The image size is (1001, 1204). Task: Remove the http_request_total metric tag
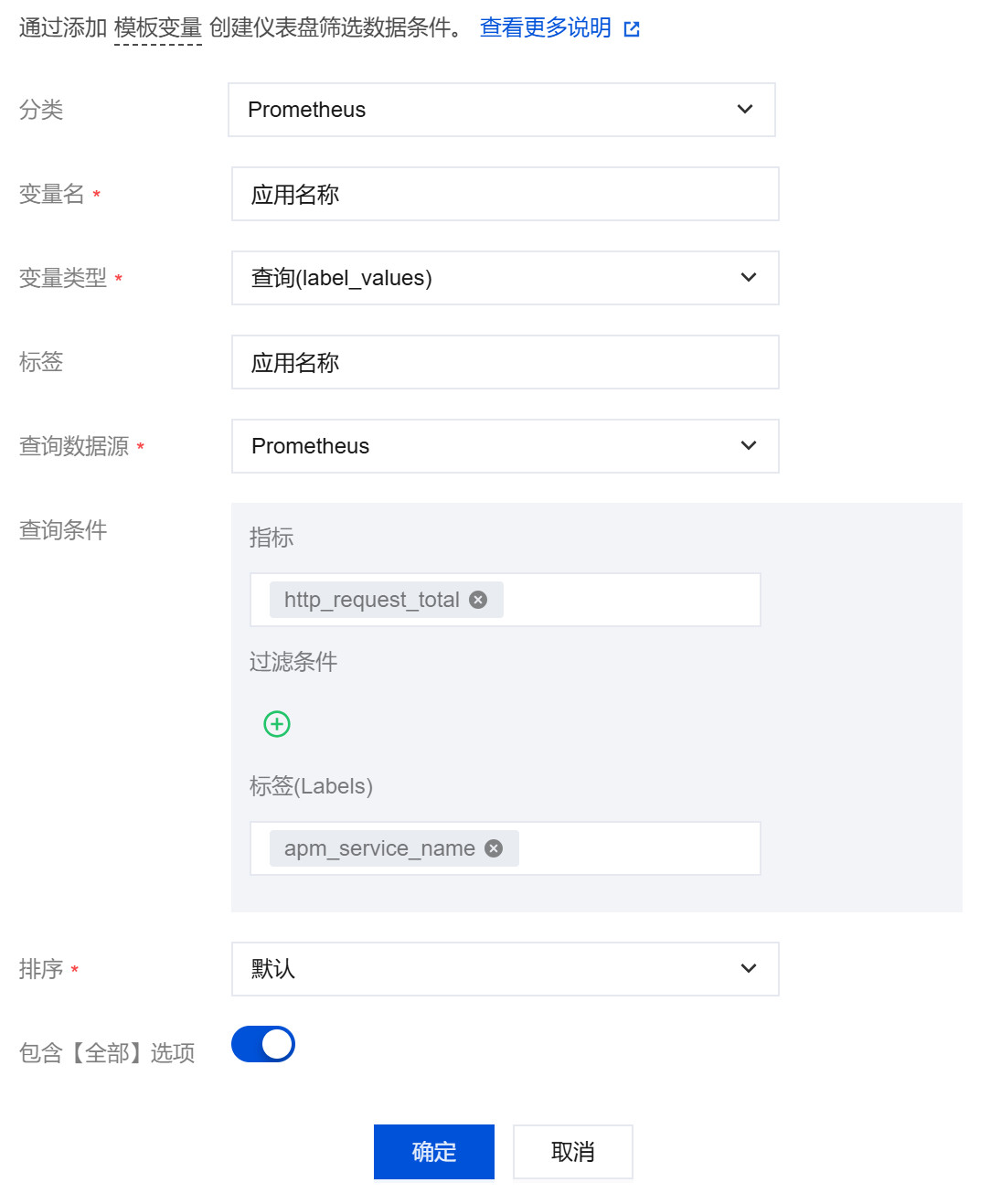[478, 600]
